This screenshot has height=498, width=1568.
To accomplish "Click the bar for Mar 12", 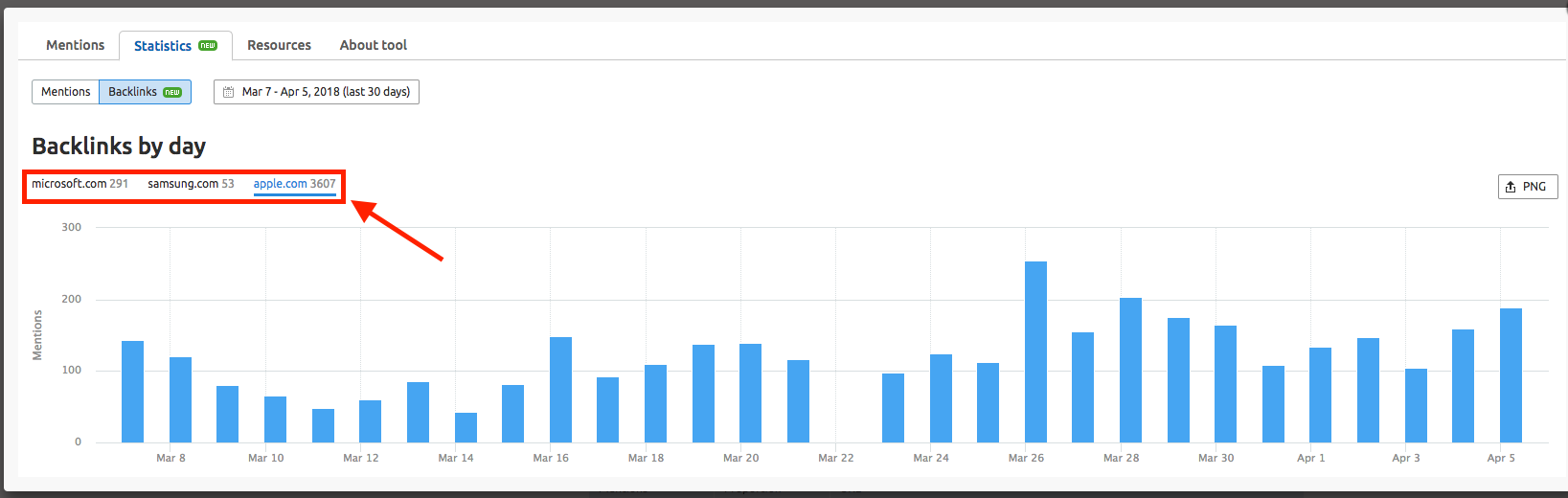I will tap(370, 421).
